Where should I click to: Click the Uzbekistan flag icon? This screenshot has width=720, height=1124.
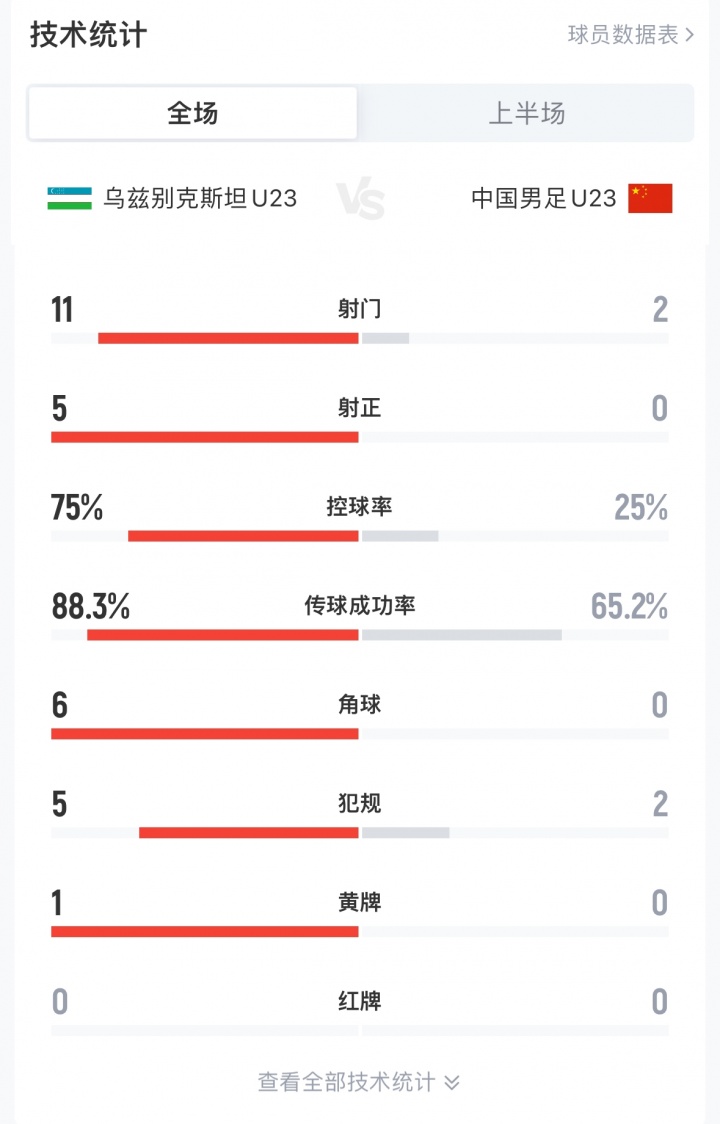70,198
